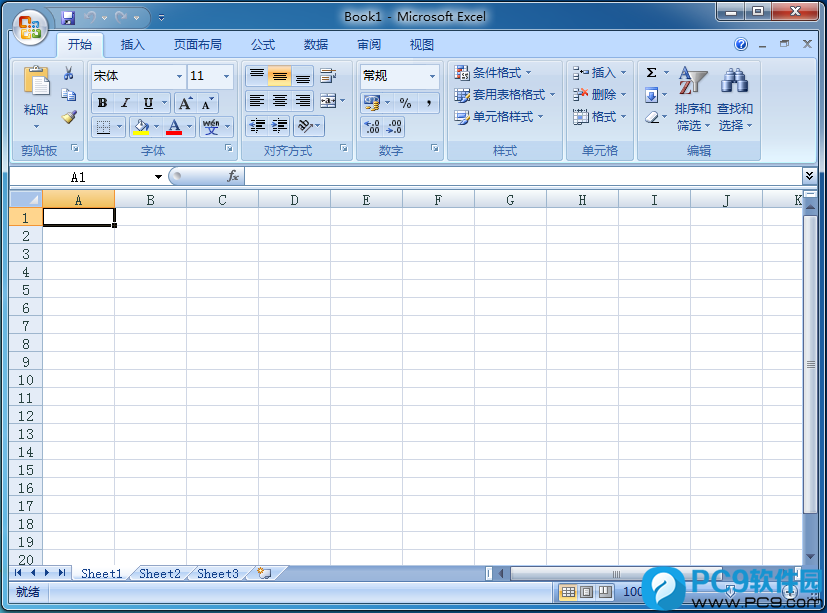The image size is (827, 613).
Task: Toggle bold formatting with B
Action: click(x=102, y=102)
